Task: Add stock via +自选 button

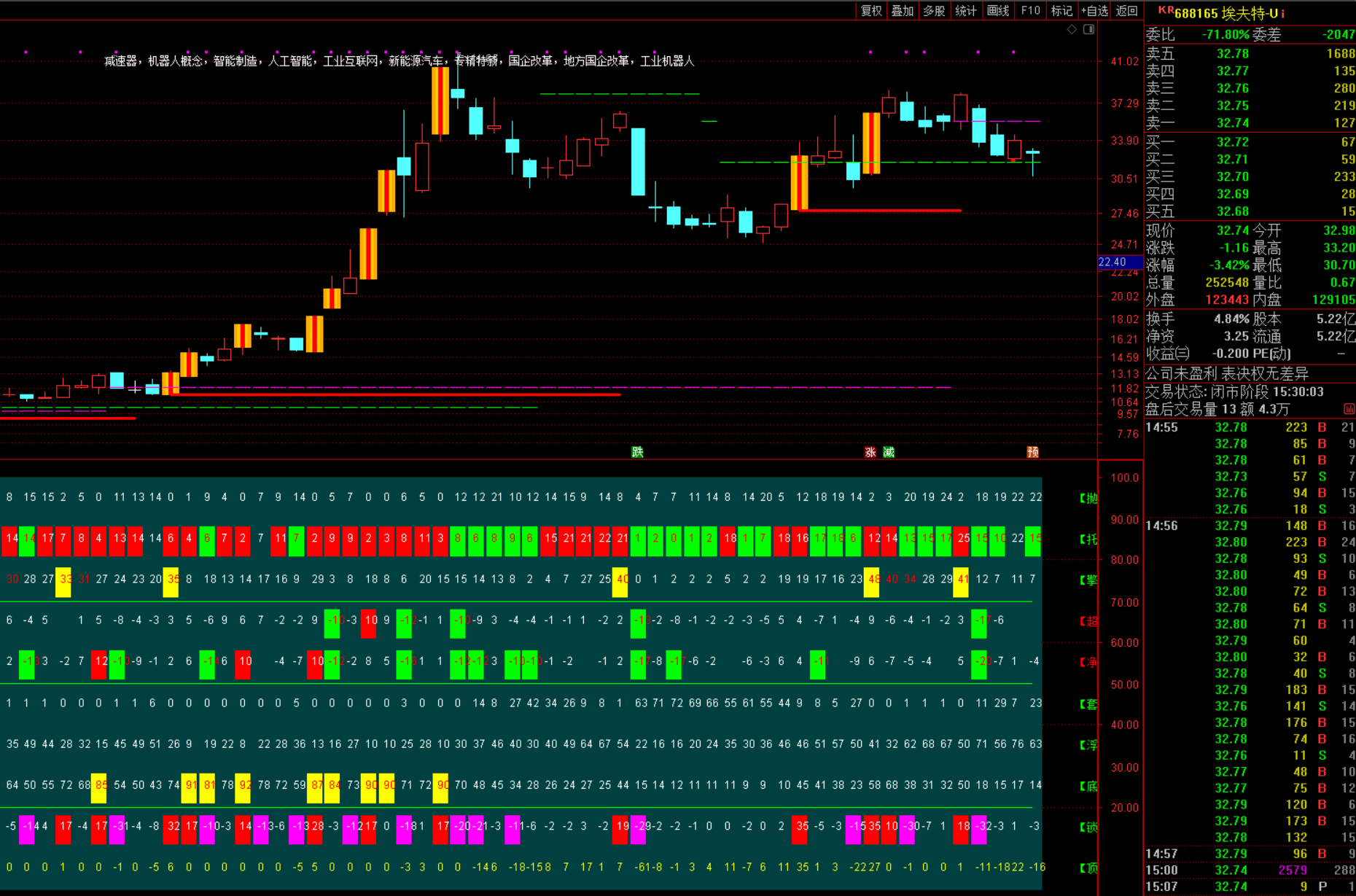Action: pyautogui.click(x=1094, y=11)
